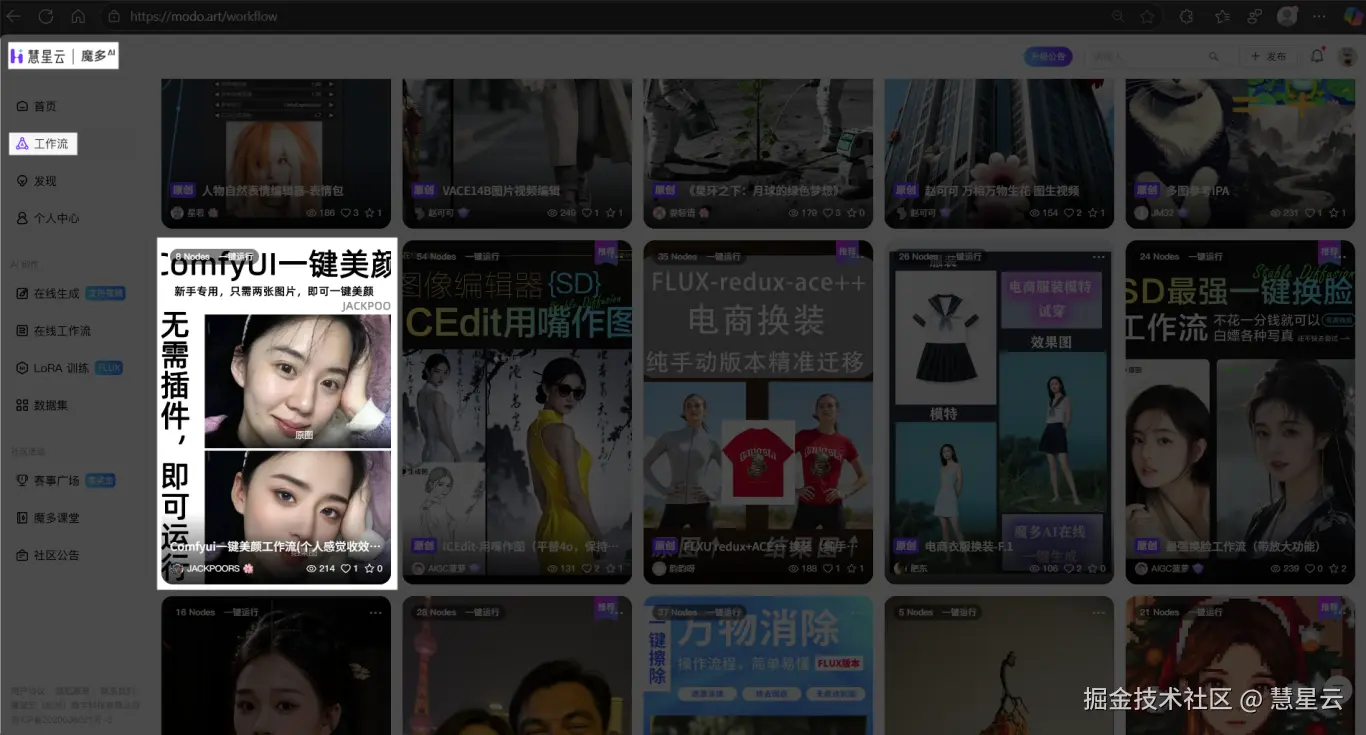Open three-dot menu on the 16 Nodes card

click(x=376, y=612)
